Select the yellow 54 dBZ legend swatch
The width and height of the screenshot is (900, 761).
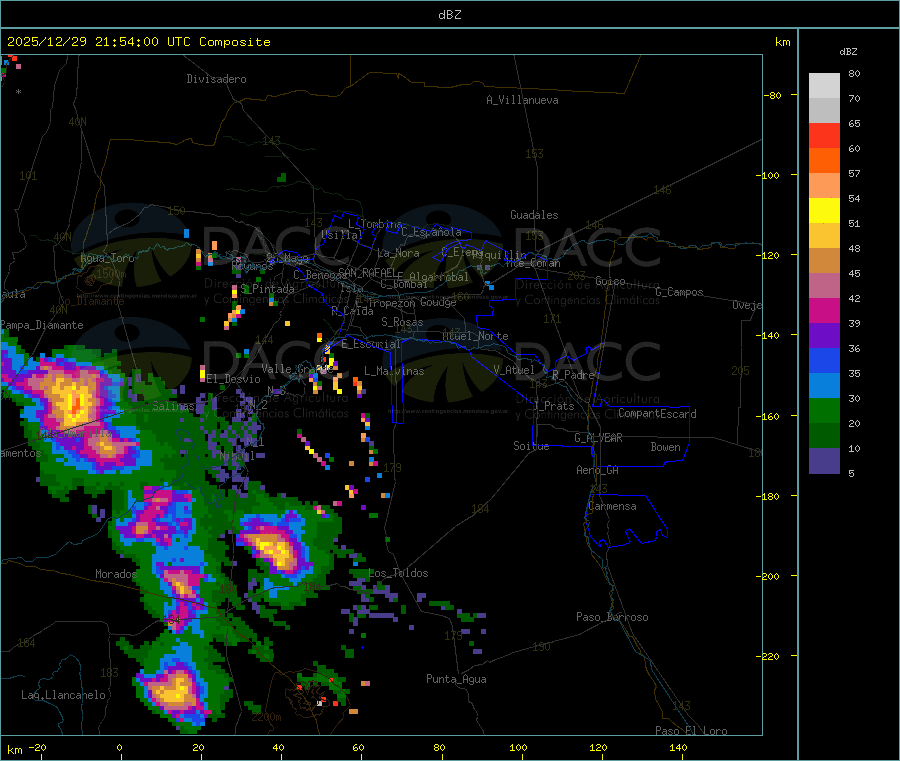click(x=824, y=211)
